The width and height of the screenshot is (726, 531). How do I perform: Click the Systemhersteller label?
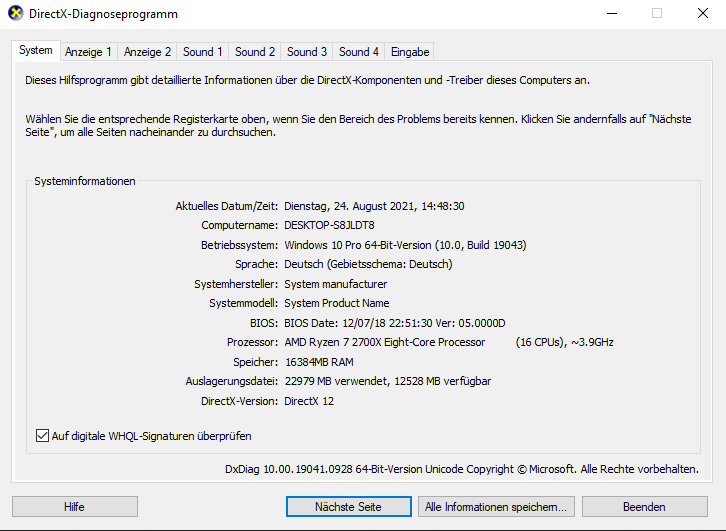[x=236, y=284]
